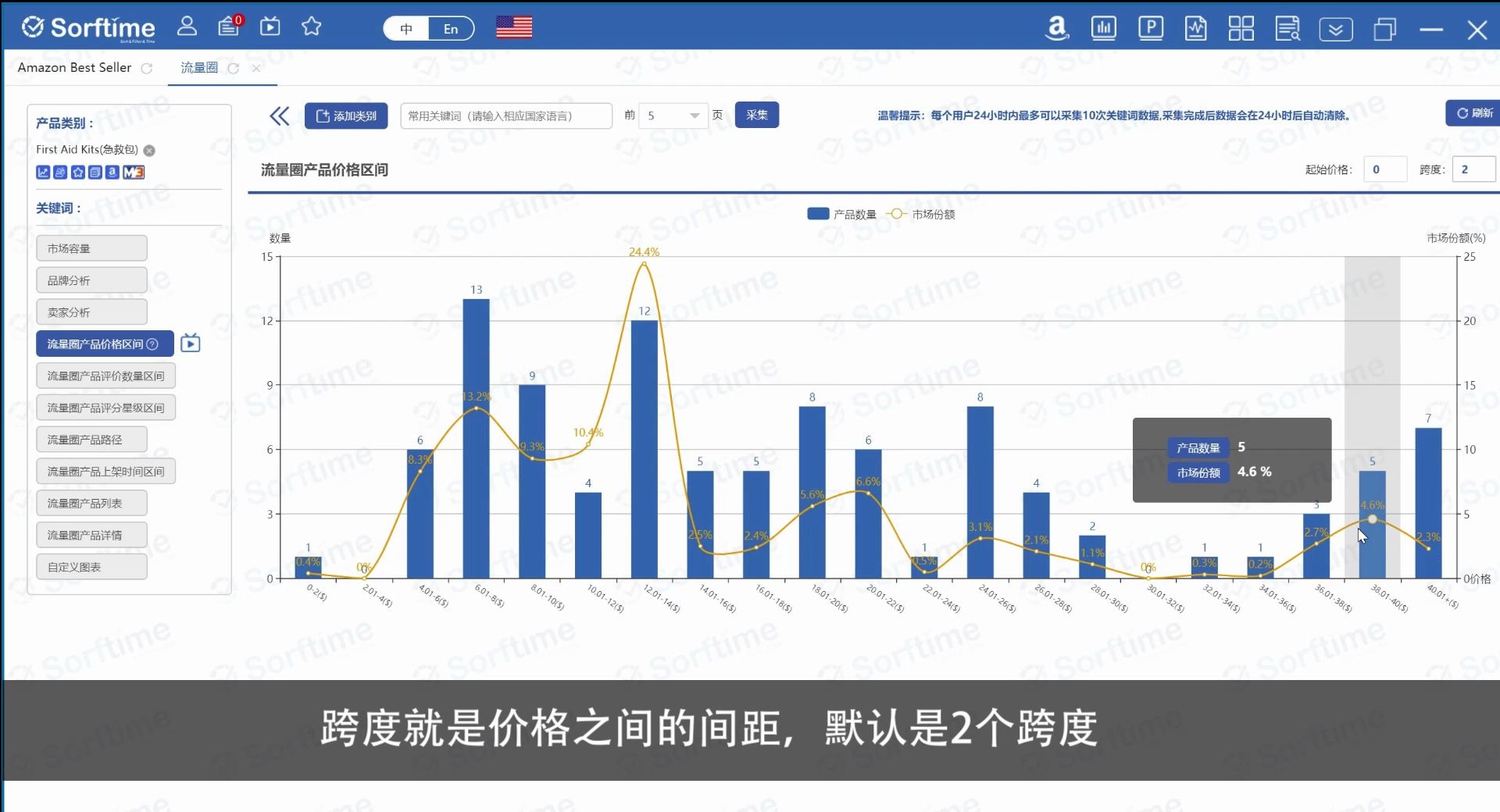
Task: Click the 8.01-10($) bar showing 9
Action: [532, 482]
